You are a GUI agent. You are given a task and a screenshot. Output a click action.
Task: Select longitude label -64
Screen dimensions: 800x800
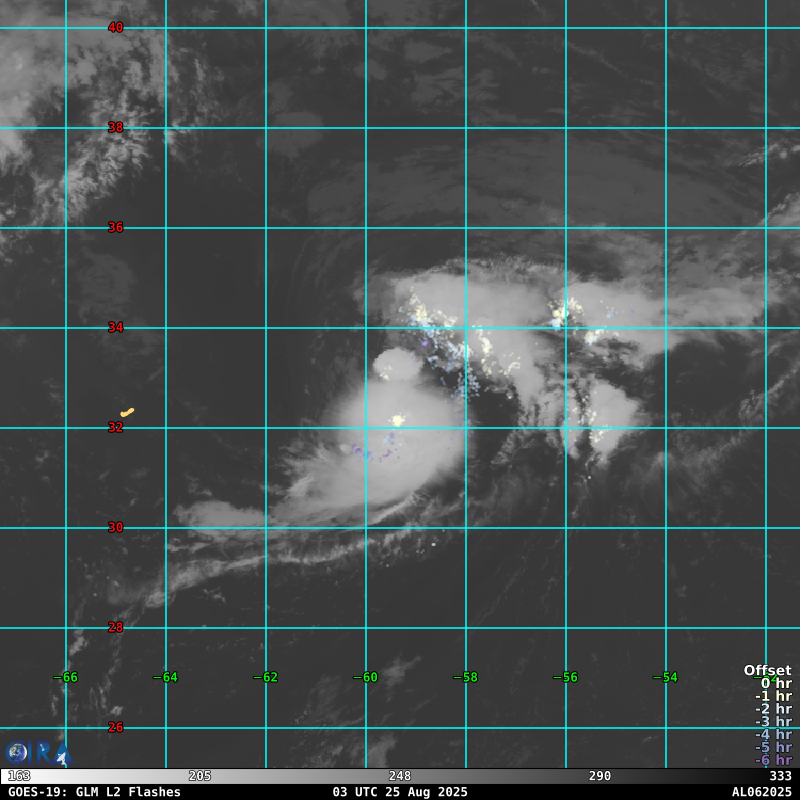(x=165, y=678)
